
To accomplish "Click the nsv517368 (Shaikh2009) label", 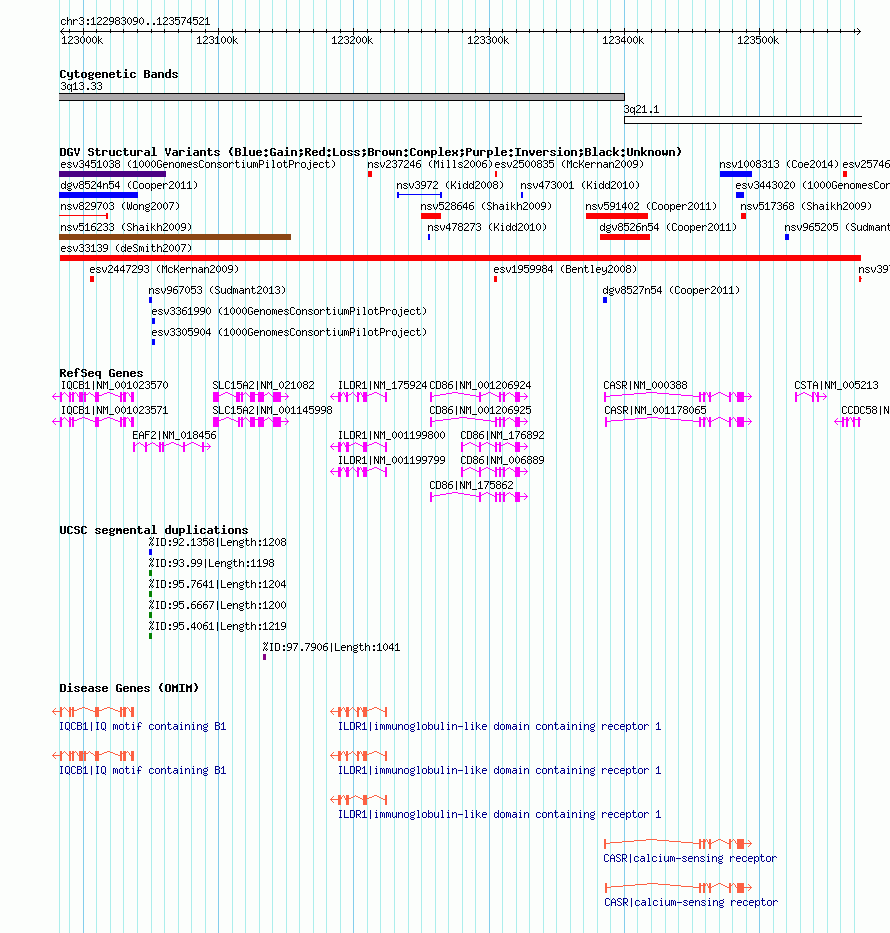I will [x=806, y=206].
